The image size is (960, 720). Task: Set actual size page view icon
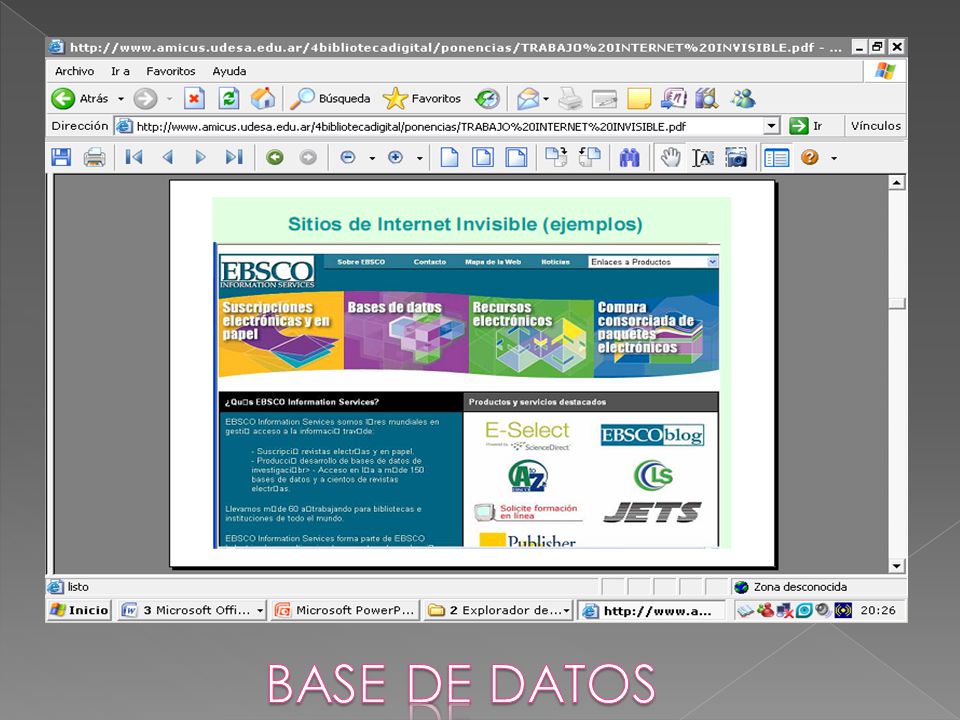tap(449, 157)
